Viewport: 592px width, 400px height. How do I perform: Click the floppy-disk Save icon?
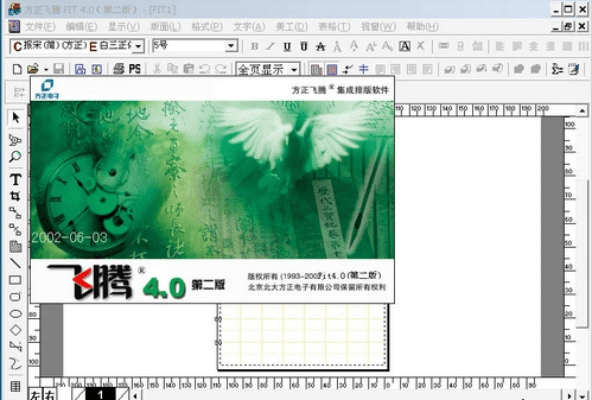click(x=58, y=69)
